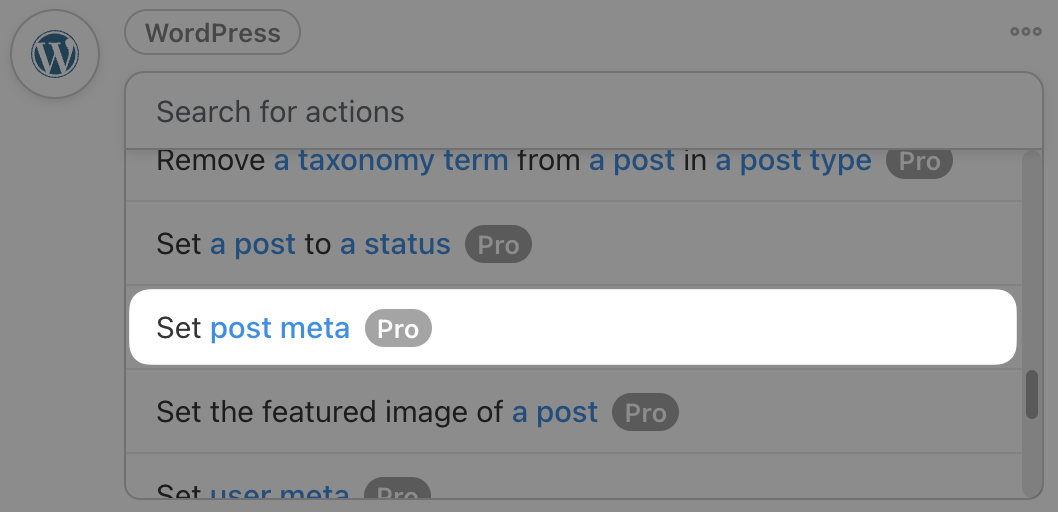1058x512 pixels.
Task: Open the three-dot options menu
Action: tap(1025, 32)
